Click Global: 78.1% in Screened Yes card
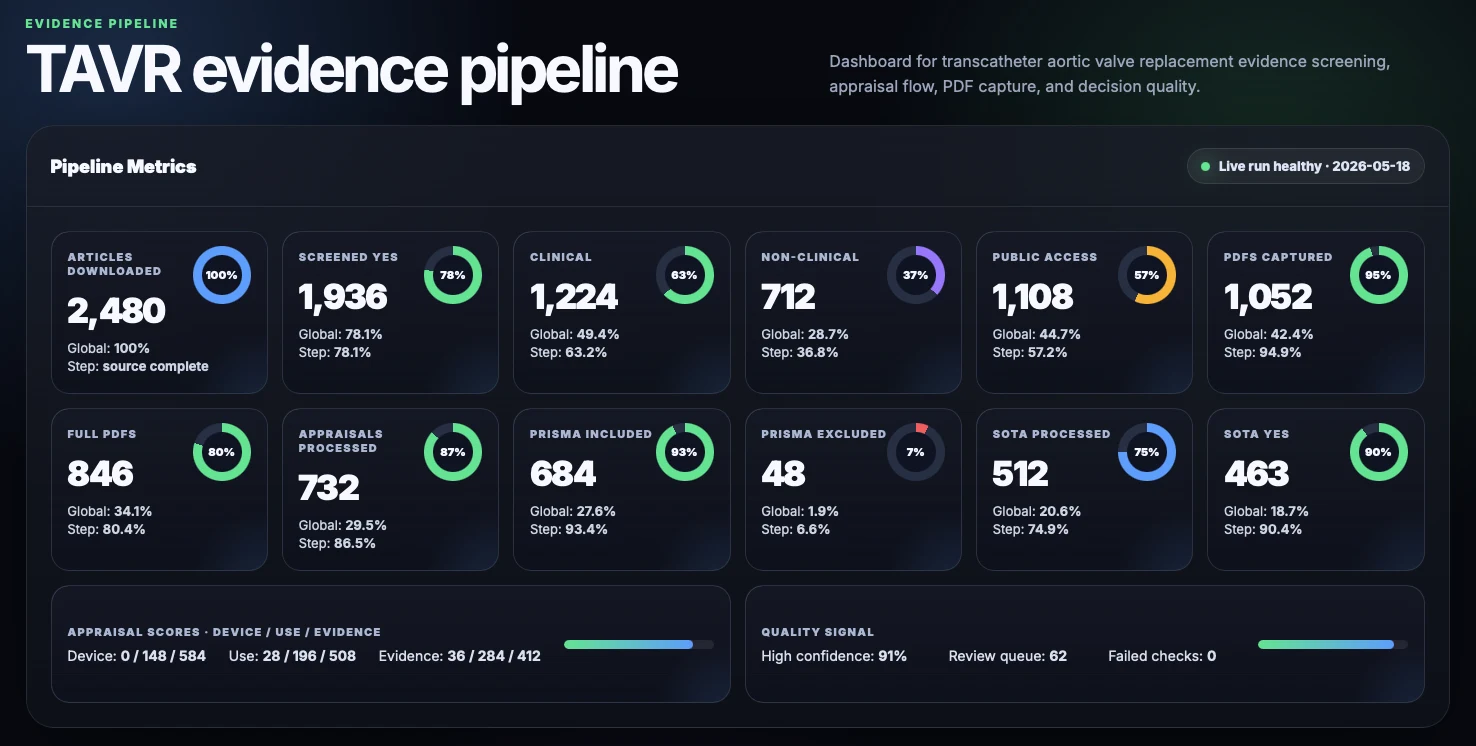This screenshot has height=746, width=1476. coord(341,335)
